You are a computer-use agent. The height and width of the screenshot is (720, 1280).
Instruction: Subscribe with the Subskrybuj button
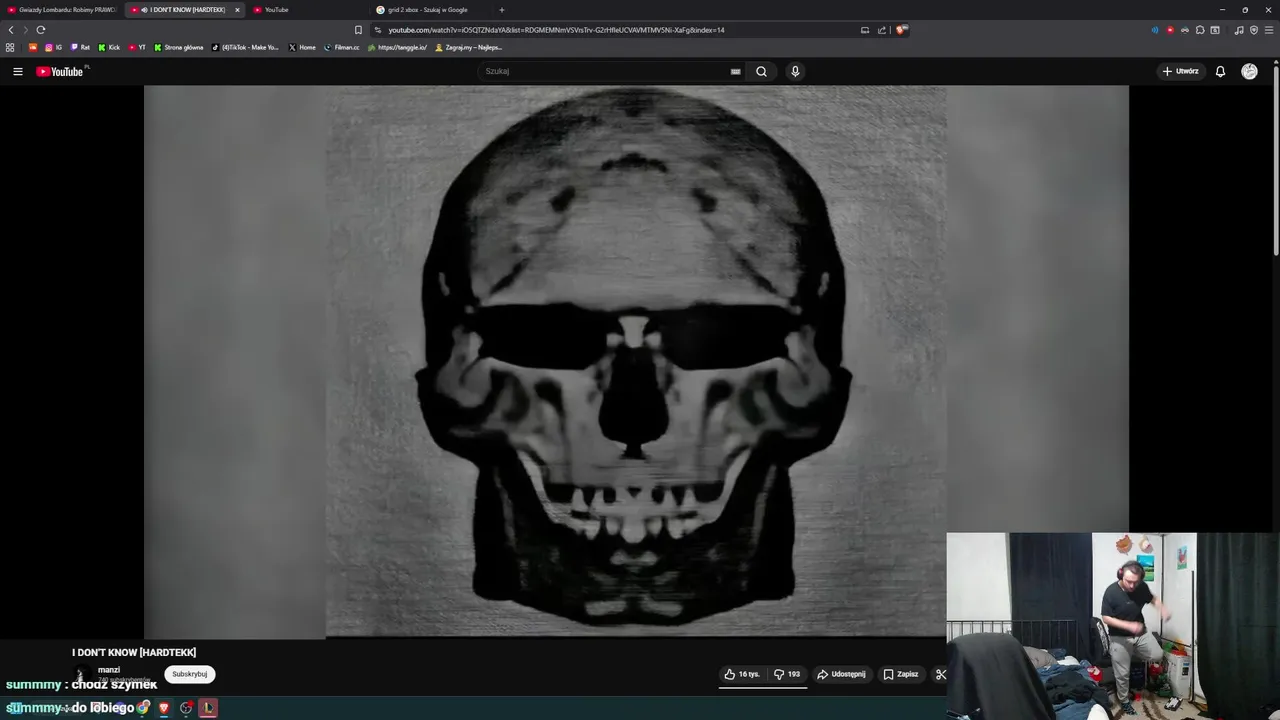(189, 674)
